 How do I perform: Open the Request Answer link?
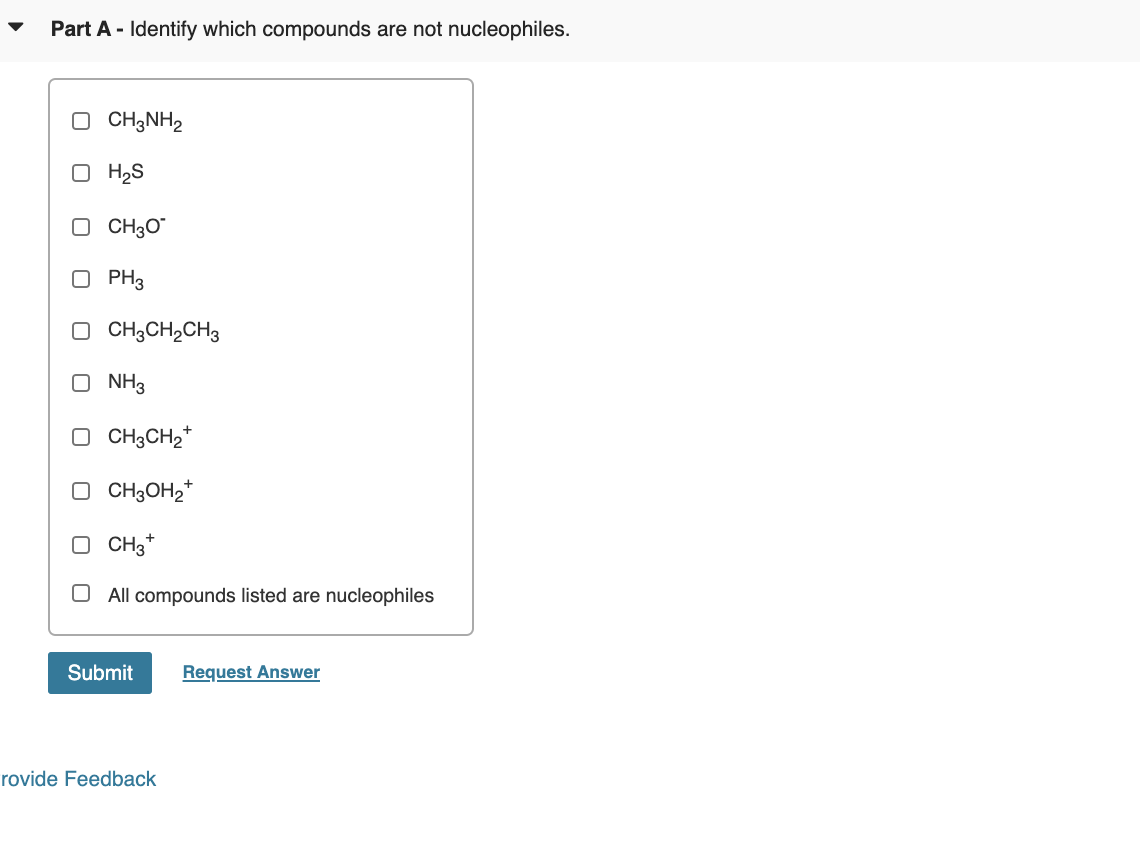coord(250,672)
